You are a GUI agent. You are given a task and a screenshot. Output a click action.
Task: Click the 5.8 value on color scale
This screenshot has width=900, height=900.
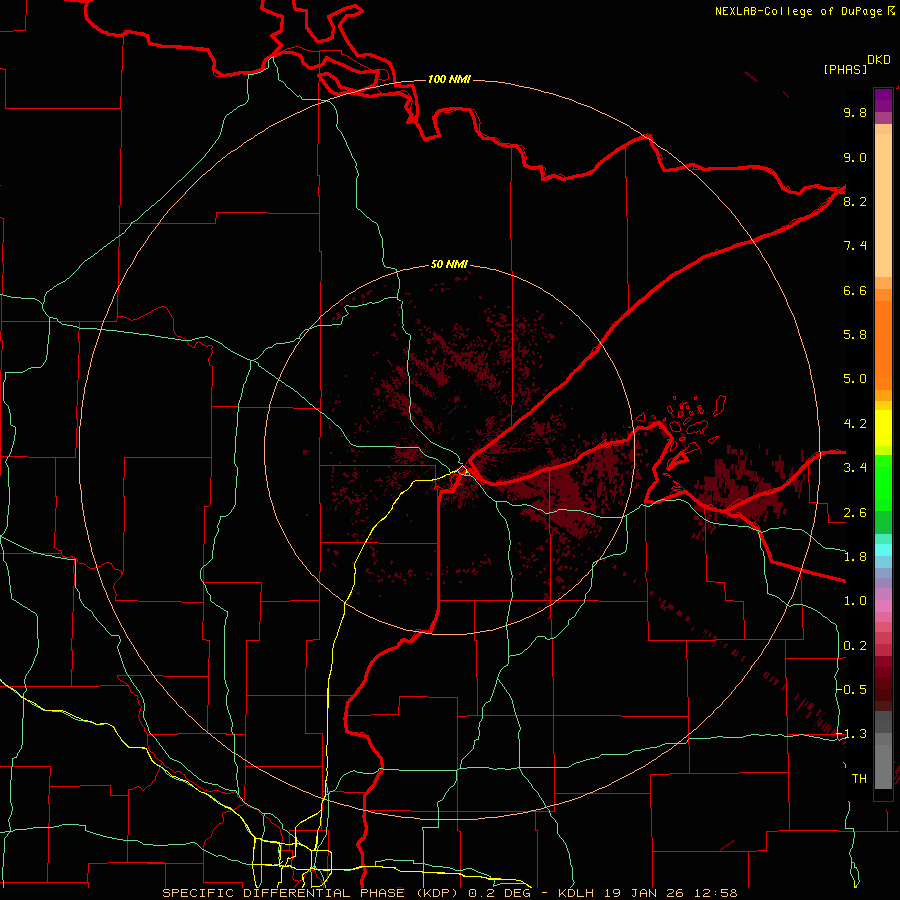(x=855, y=335)
